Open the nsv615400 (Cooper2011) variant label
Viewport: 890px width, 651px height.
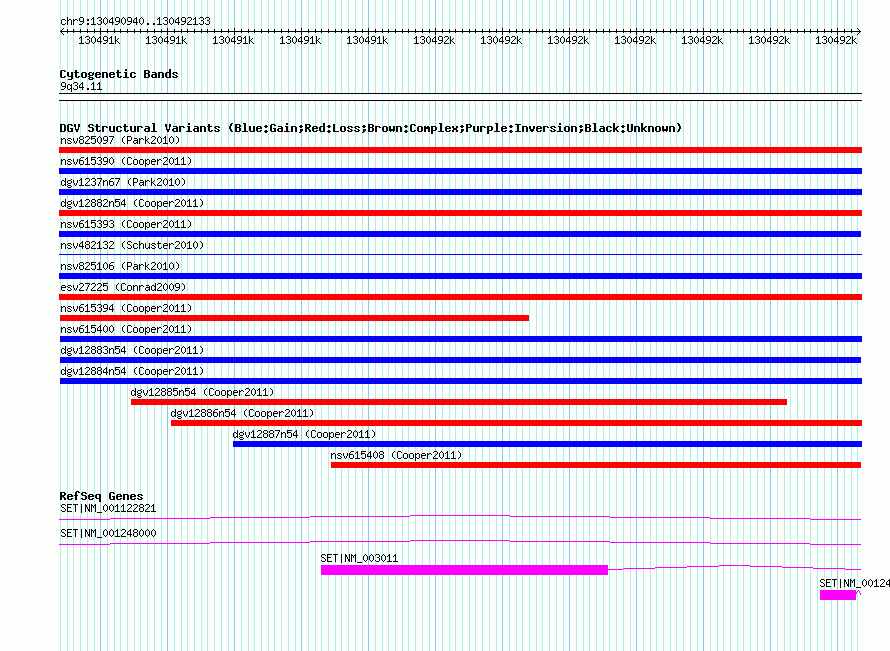tap(126, 329)
